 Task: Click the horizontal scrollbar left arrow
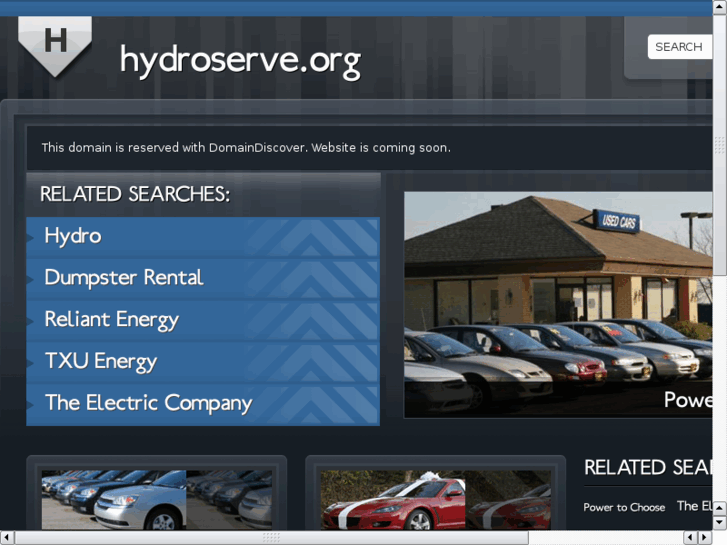click(x=7, y=538)
